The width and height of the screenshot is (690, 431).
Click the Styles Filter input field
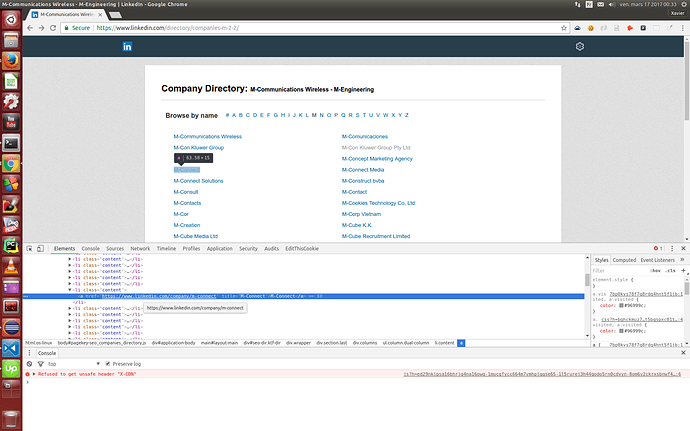(x=618, y=270)
